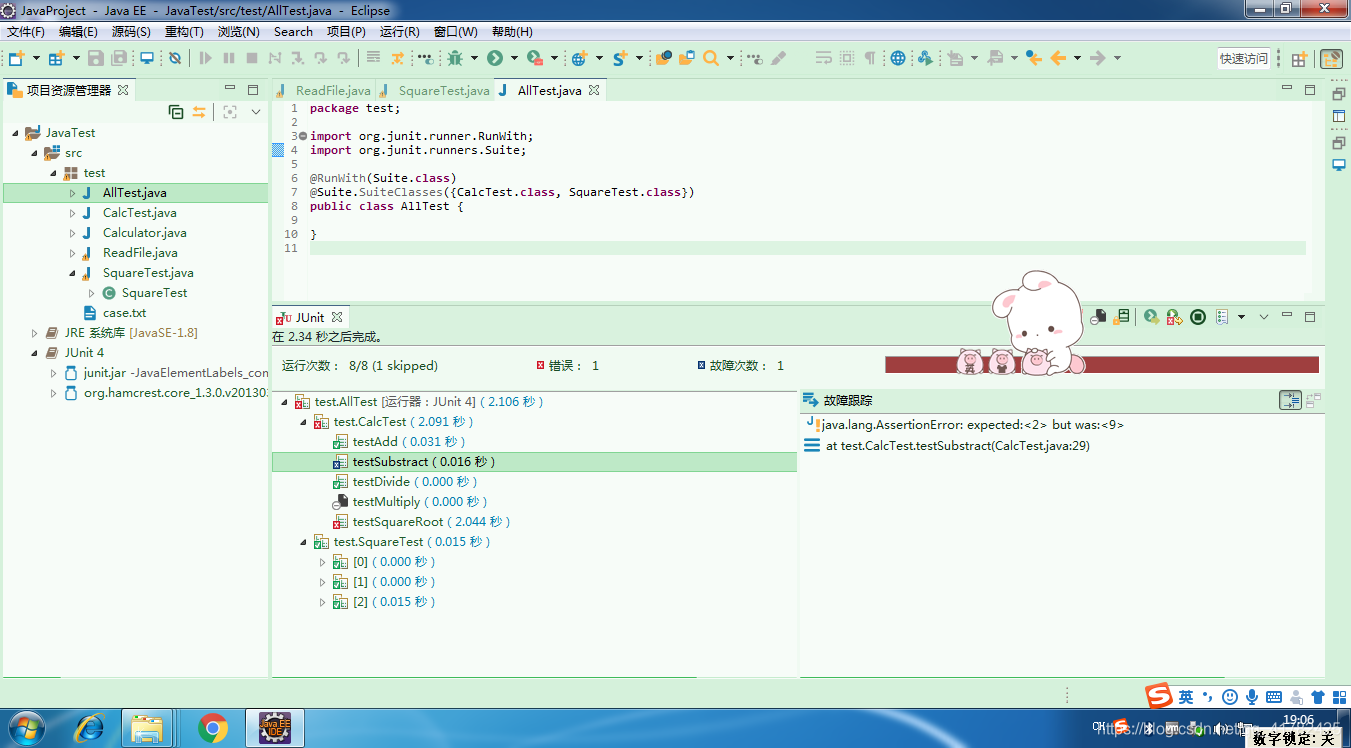Select testAdd in JUnit results

399,442
